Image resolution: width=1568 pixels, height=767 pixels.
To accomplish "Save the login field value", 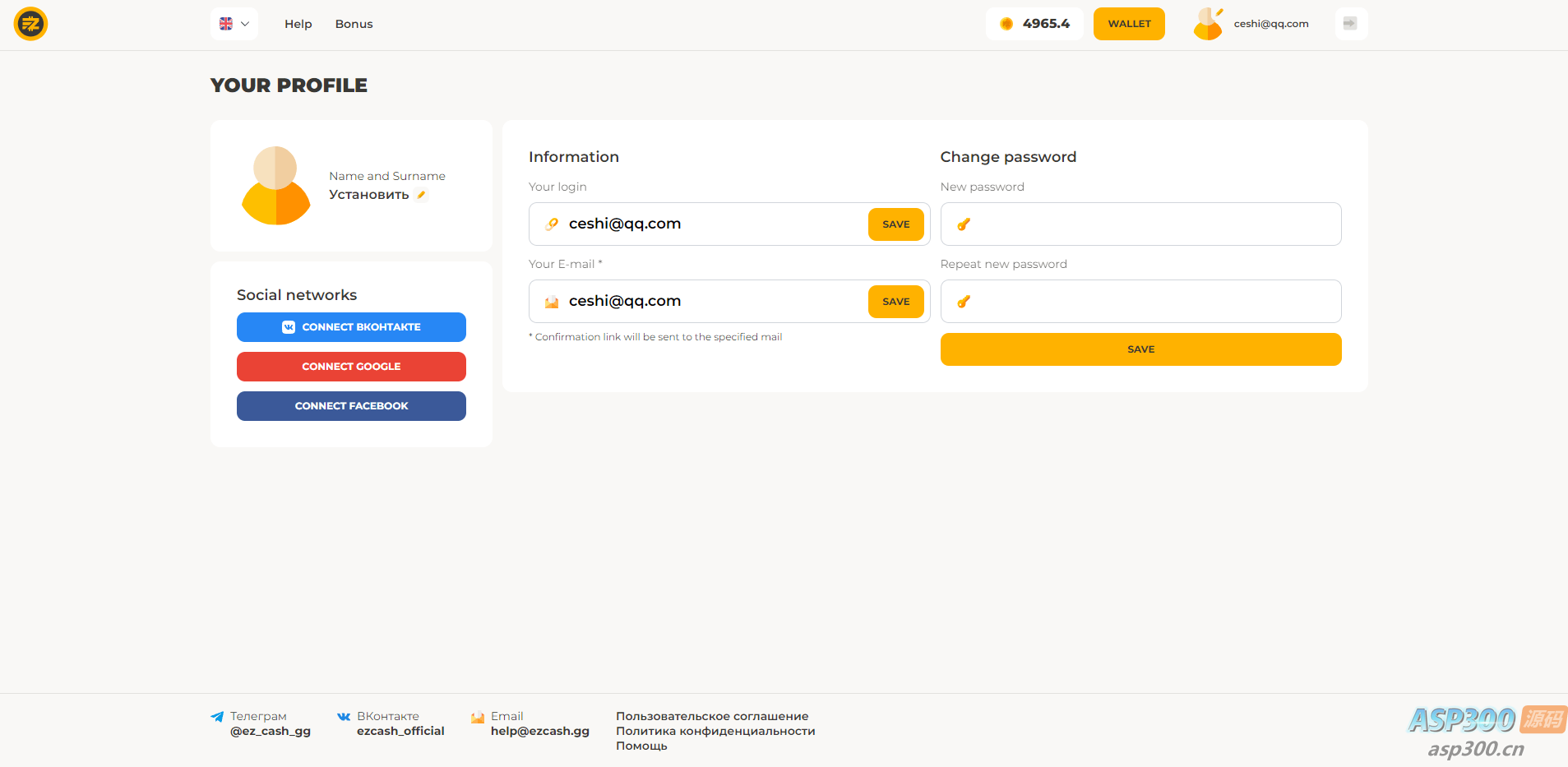I will point(895,224).
